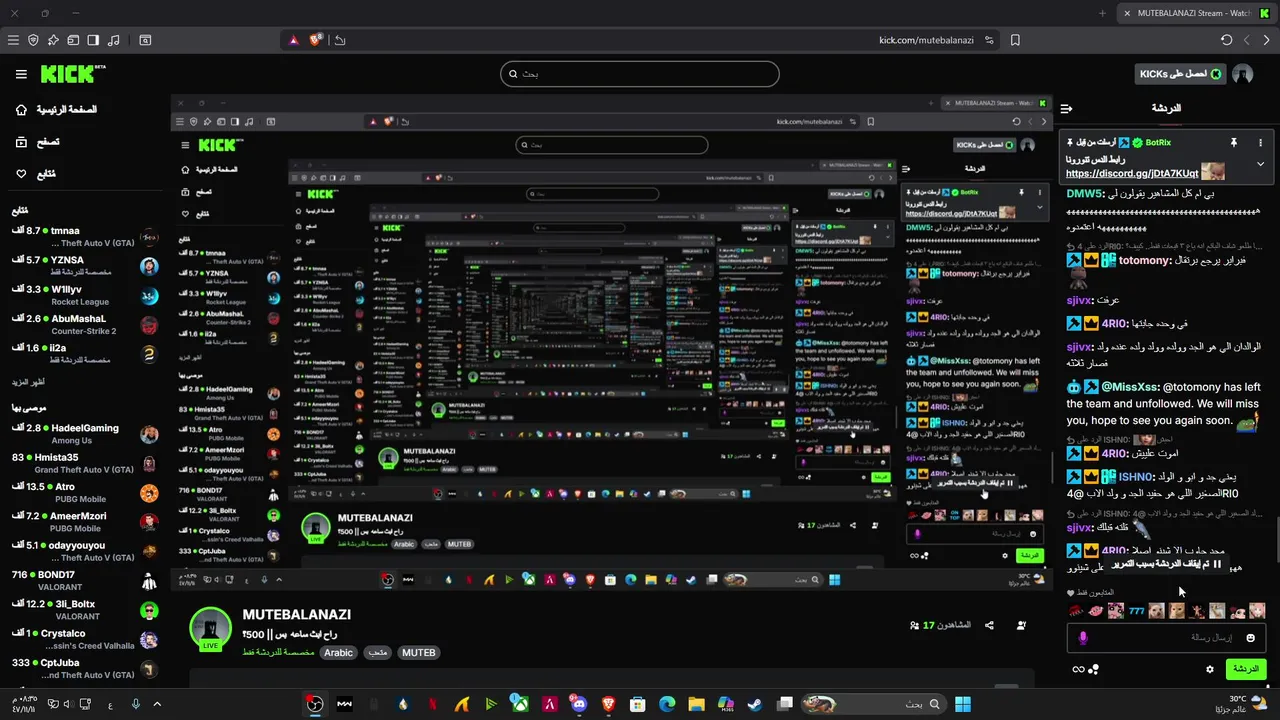The height and width of the screenshot is (720, 1280).
Task: Go to Home page in sidebar
Action: pos(55,109)
